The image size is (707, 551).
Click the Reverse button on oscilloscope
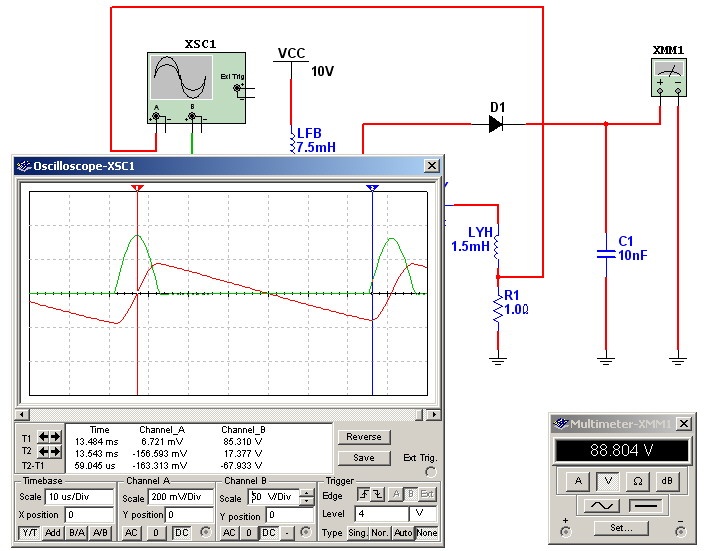[363, 437]
